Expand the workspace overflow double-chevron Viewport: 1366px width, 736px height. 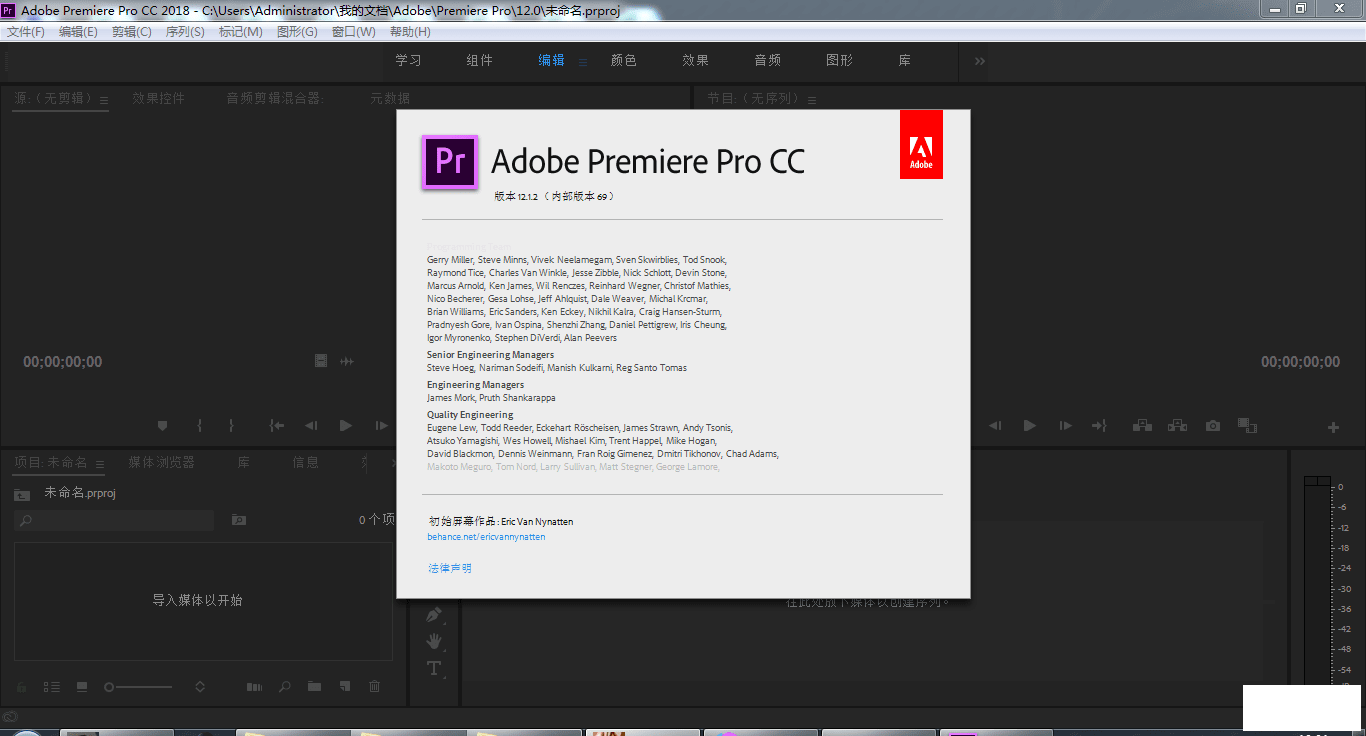coord(979,62)
